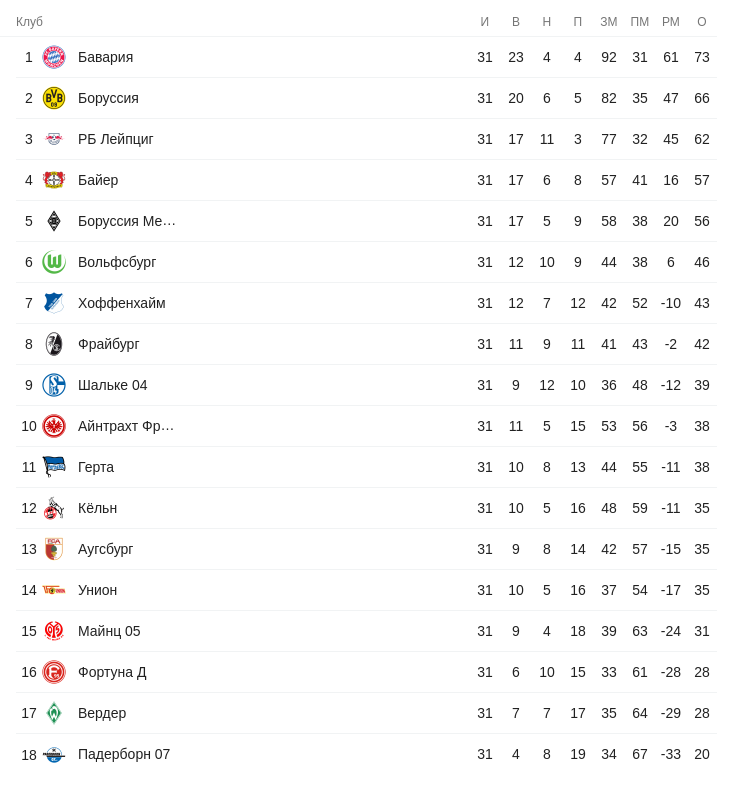Screen dimensions: 752x798
Task: Select the Аугсбург team name
Action: pos(106,549)
